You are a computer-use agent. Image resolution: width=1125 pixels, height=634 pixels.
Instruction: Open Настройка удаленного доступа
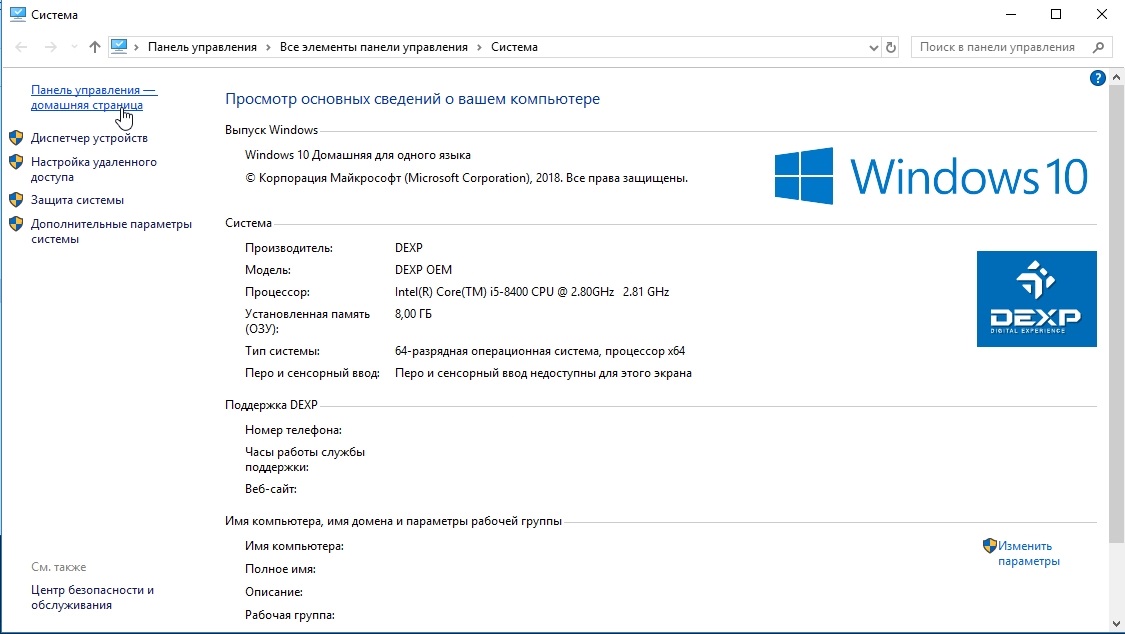94,169
